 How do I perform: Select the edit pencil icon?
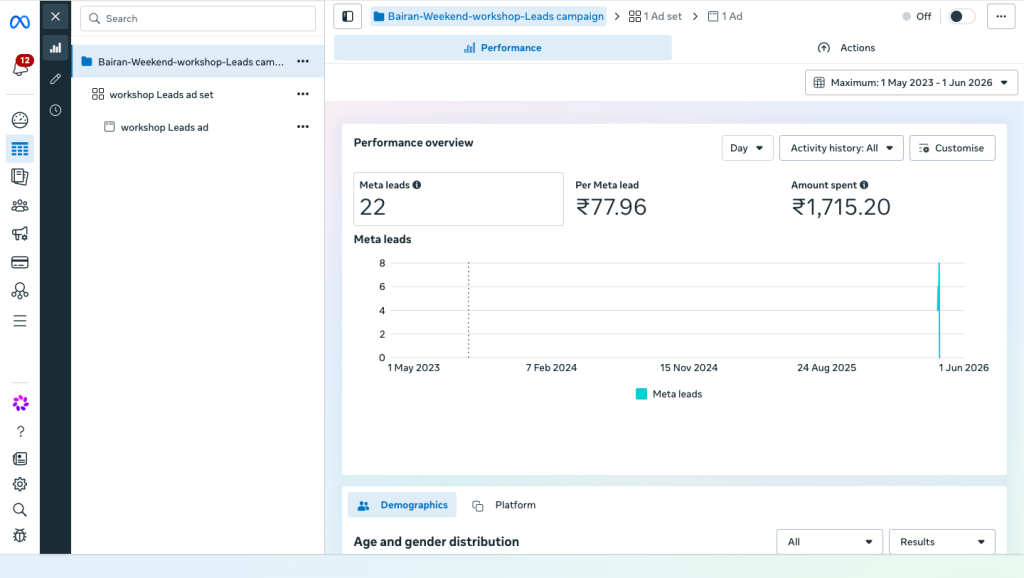pyautogui.click(x=56, y=79)
